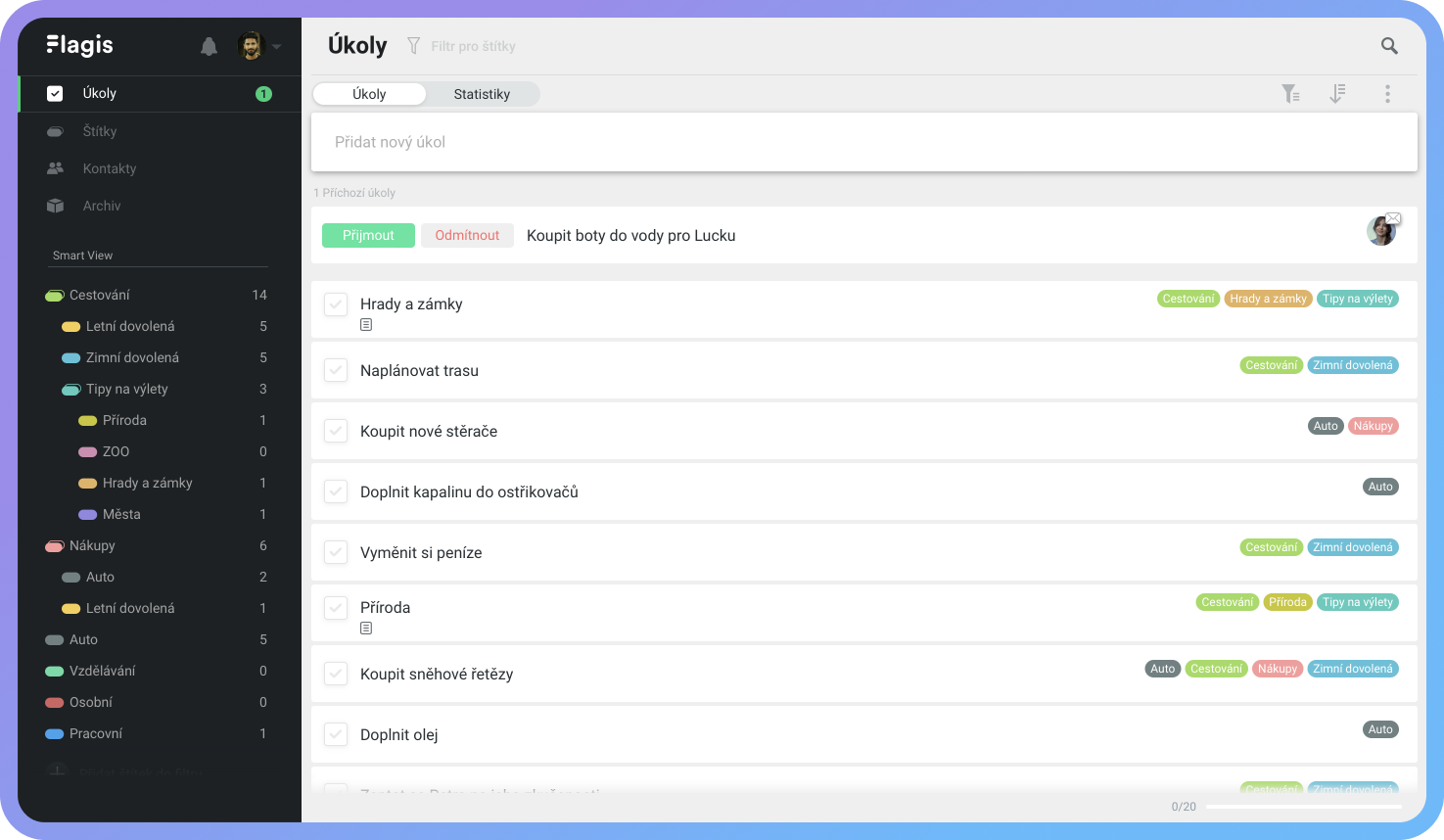Open Úkoly in sidebar menu
The height and width of the screenshot is (840, 1444).
click(x=160, y=94)
